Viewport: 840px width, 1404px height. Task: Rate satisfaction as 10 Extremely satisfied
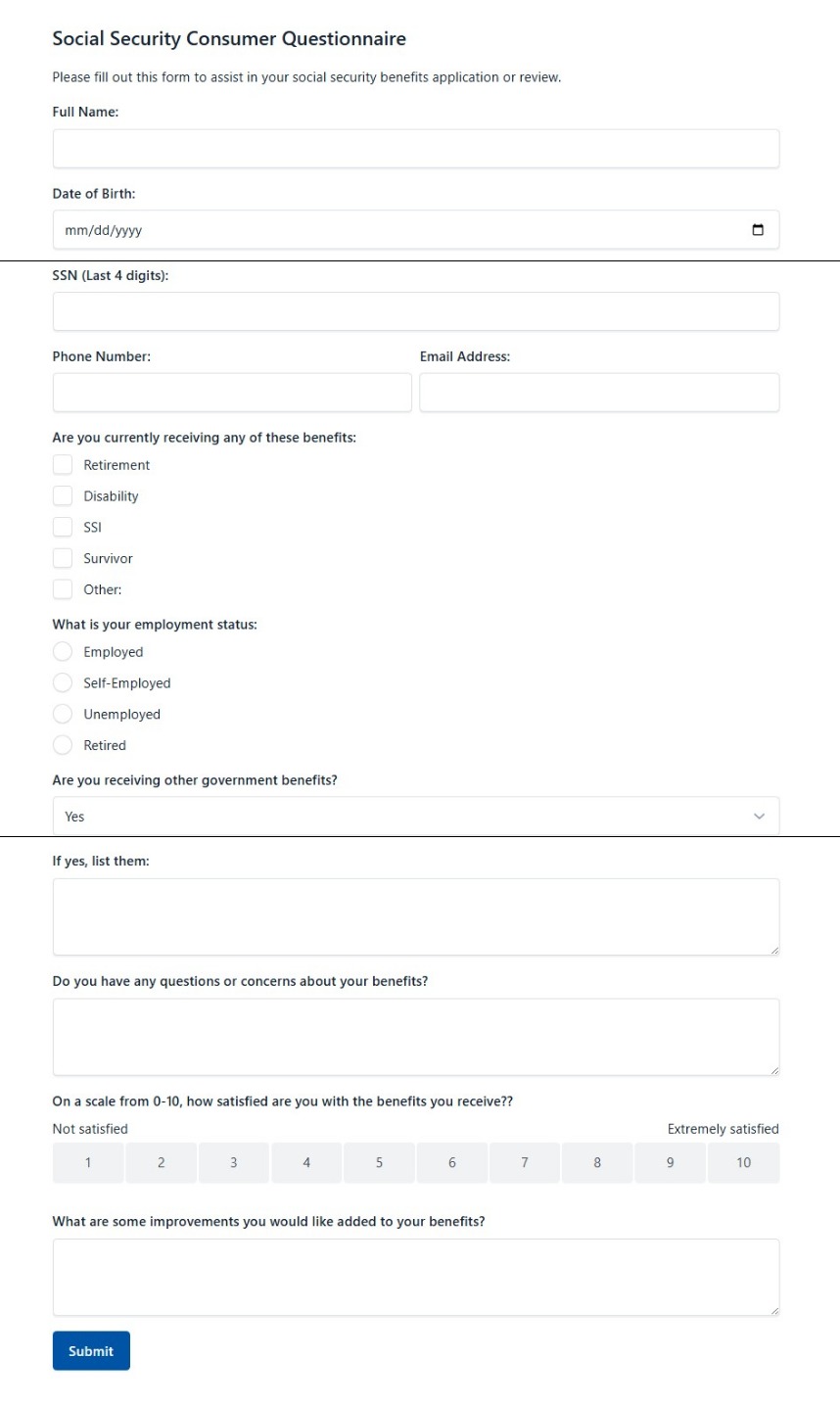[743, 1162]
